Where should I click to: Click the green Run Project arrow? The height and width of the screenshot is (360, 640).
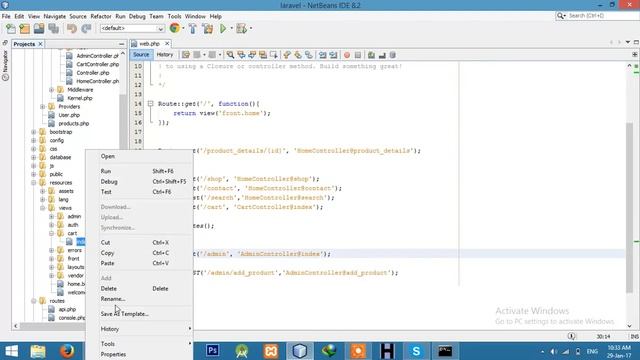(223, 29)
